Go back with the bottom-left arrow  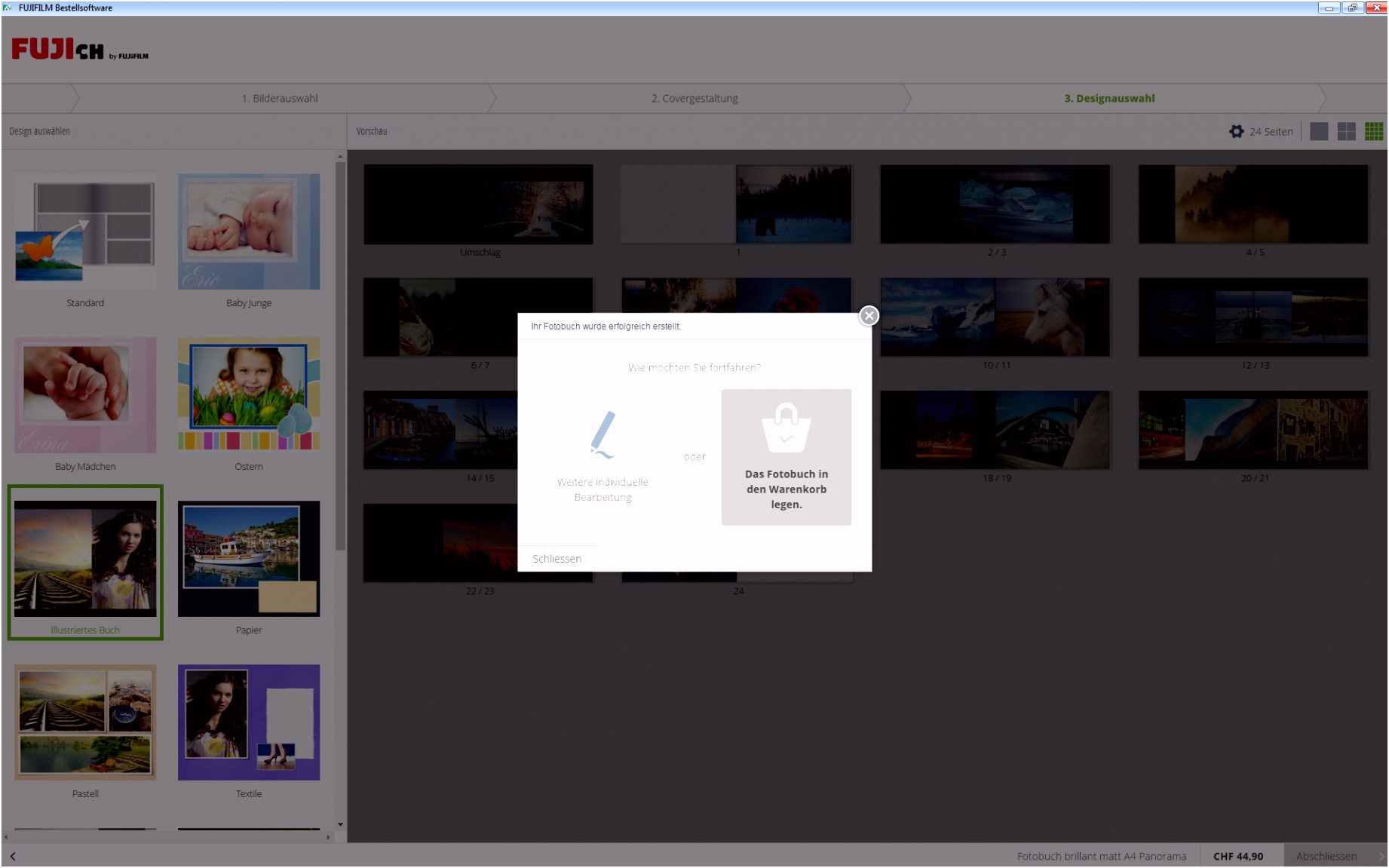(13, 856)
